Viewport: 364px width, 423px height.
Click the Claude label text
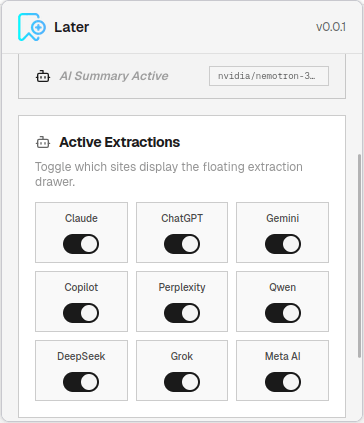coord(81,218)
